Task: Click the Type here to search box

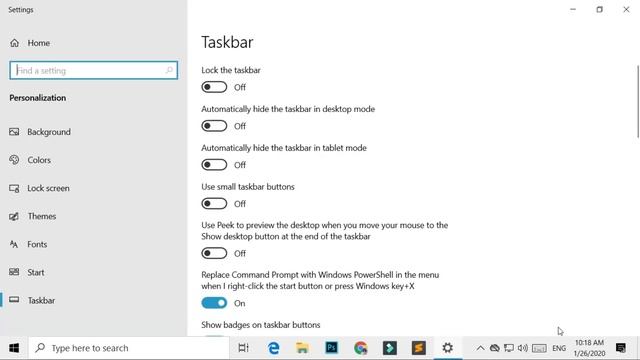Action: click(x=129, y=348)
